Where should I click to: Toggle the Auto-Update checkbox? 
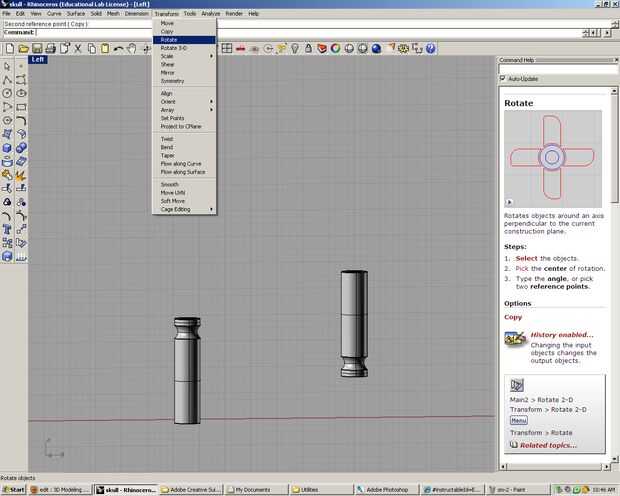click(503, 78)
